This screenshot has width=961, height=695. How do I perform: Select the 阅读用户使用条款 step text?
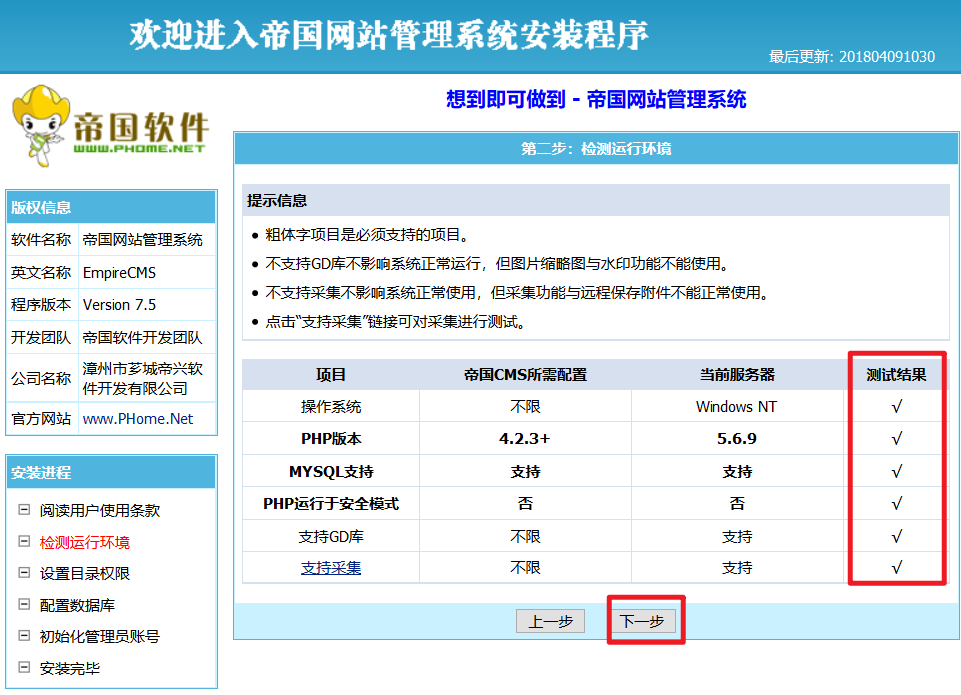coord(100,511)
